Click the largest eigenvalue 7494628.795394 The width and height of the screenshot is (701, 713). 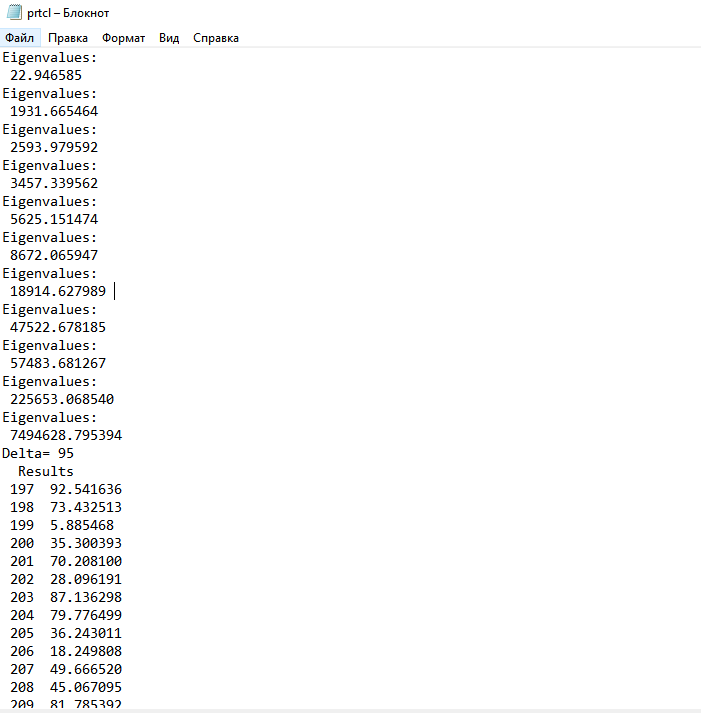tap(66, 435)
